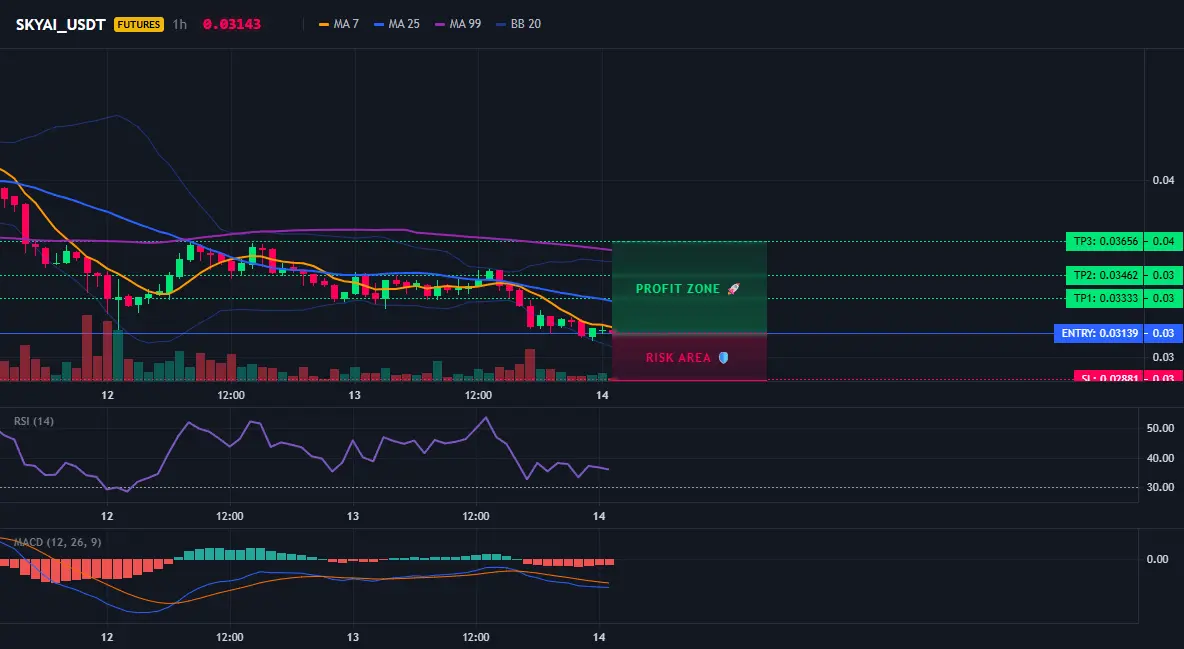Click the RISK AREA shield icon
This screenshot has height=649, width=1184.
click(723, 357)
